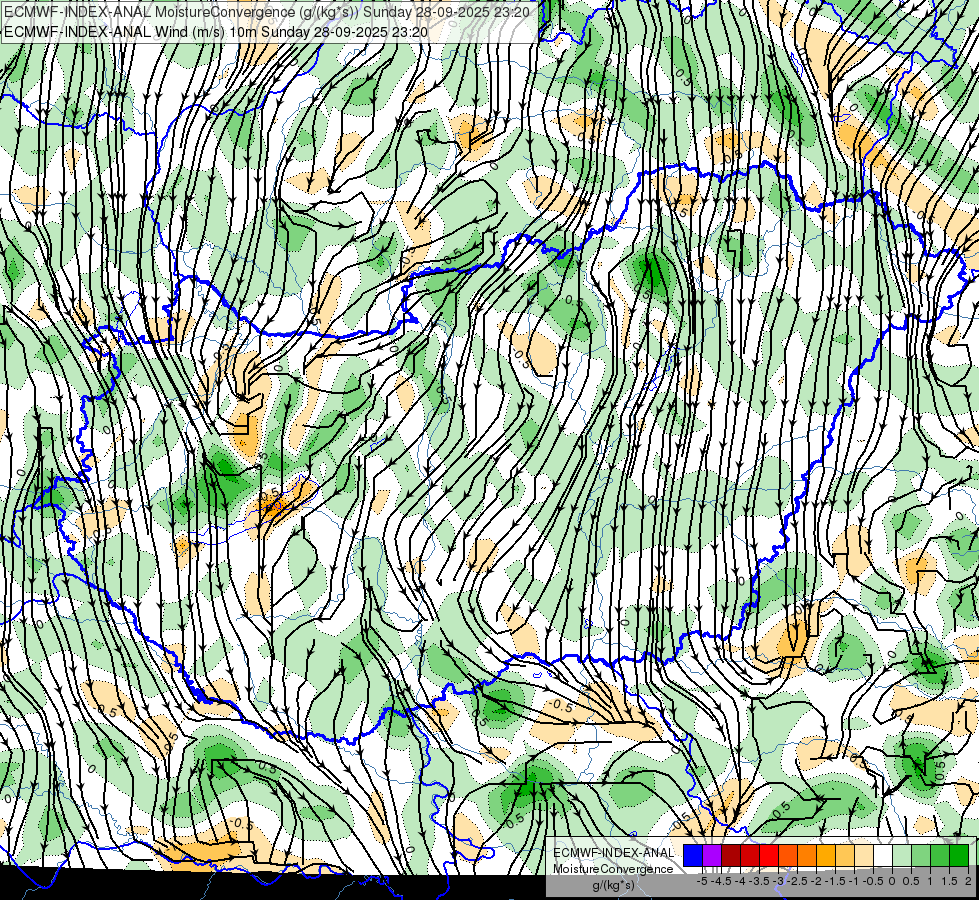Click the MoistureConvergence title line at top
Viewport: 979px width, 900px height.
click(267, 12)
